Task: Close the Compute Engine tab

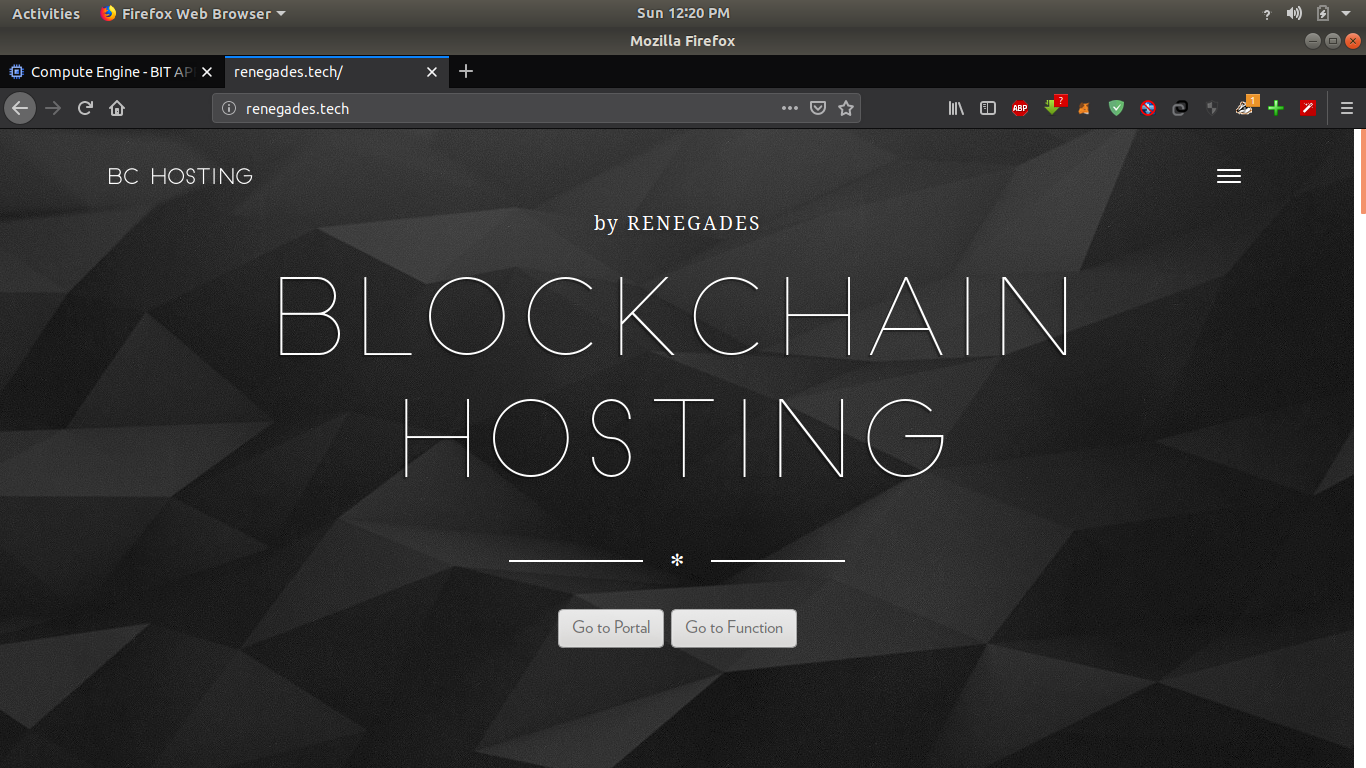Action: coord(207,72)
